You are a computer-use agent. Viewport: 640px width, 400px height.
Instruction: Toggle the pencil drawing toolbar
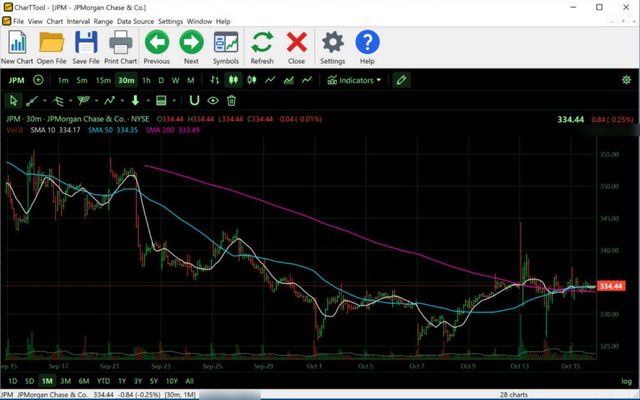[401, 80]
